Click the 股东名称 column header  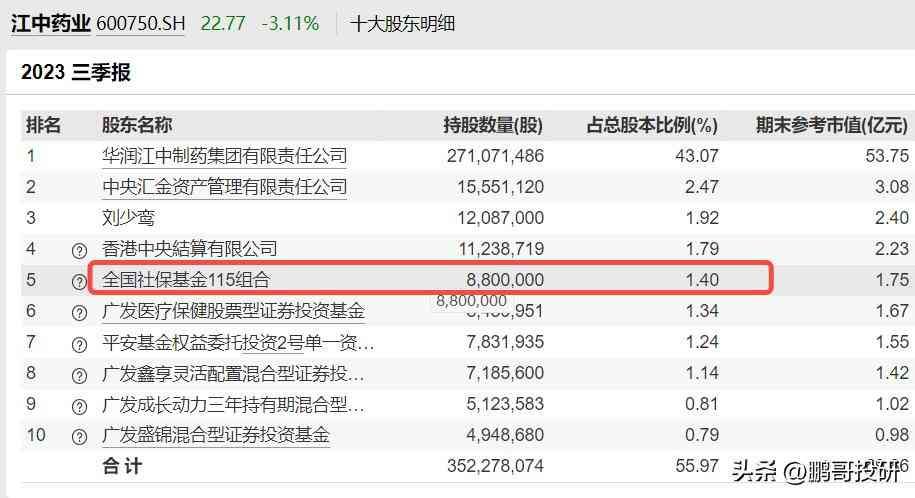tap(137, 125)
